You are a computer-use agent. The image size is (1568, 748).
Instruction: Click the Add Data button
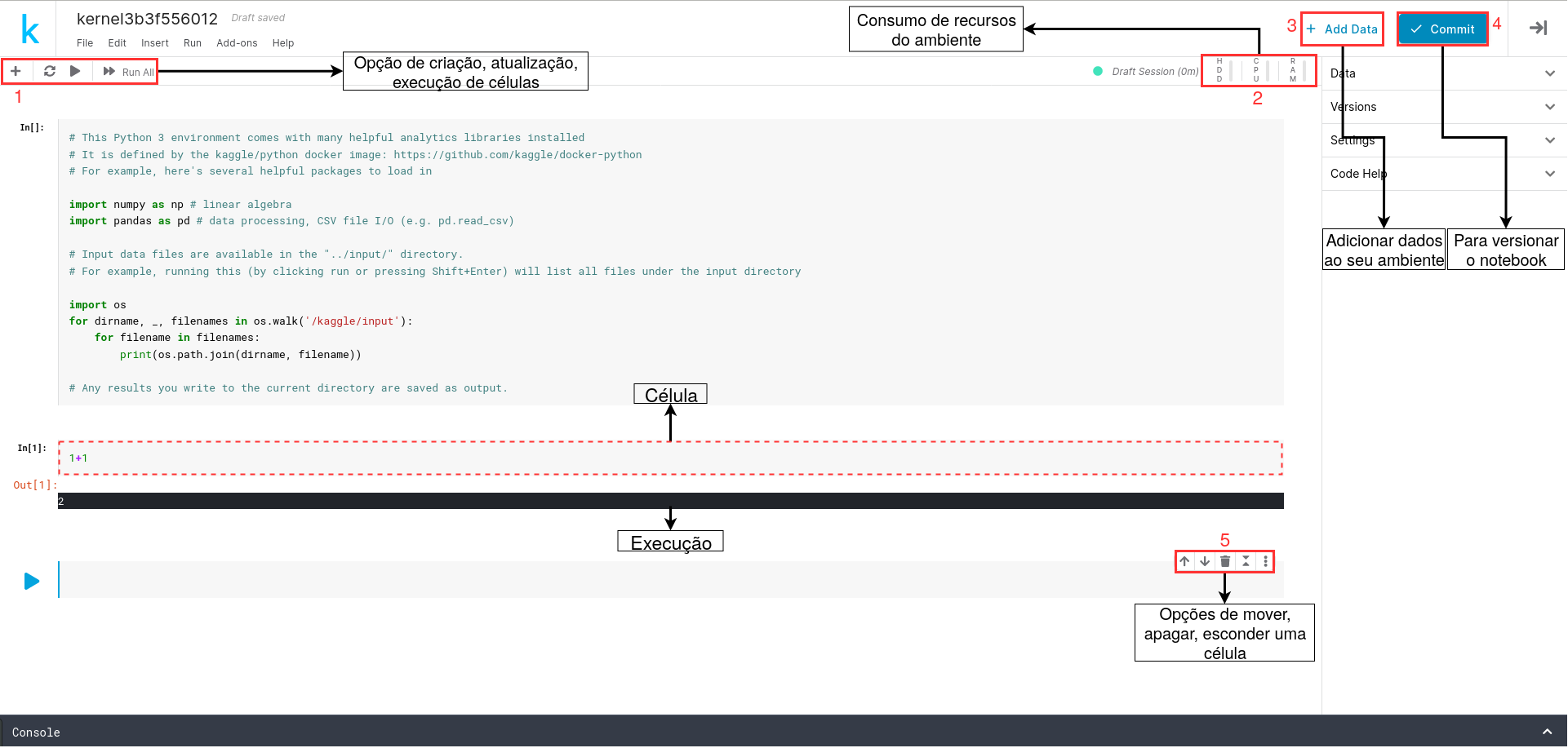pyautogui.click(x=1343, y=29)
